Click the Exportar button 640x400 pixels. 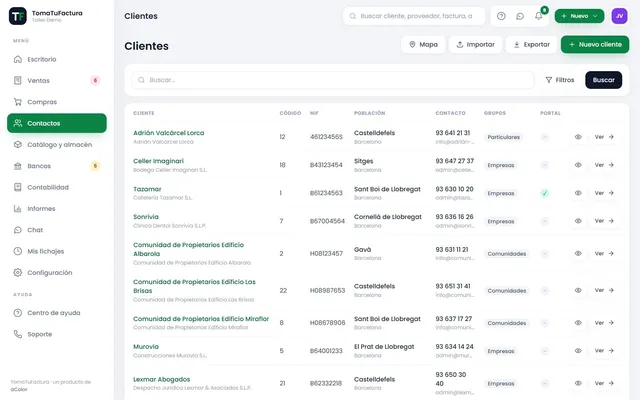point(531,44)
